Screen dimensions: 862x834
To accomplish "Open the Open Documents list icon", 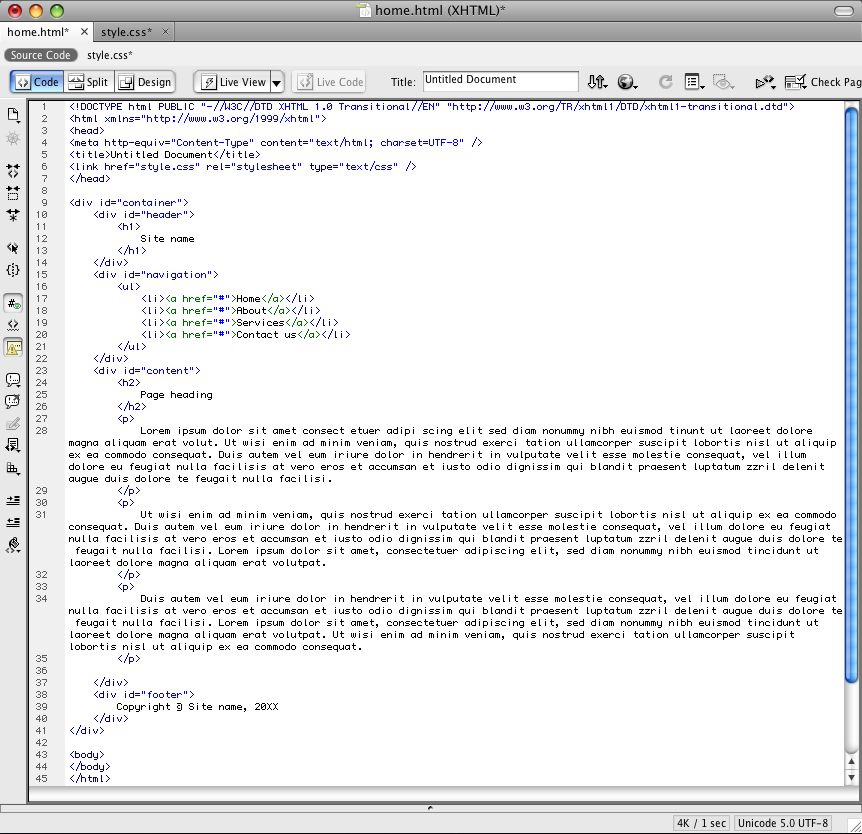I will coord(13,115).
